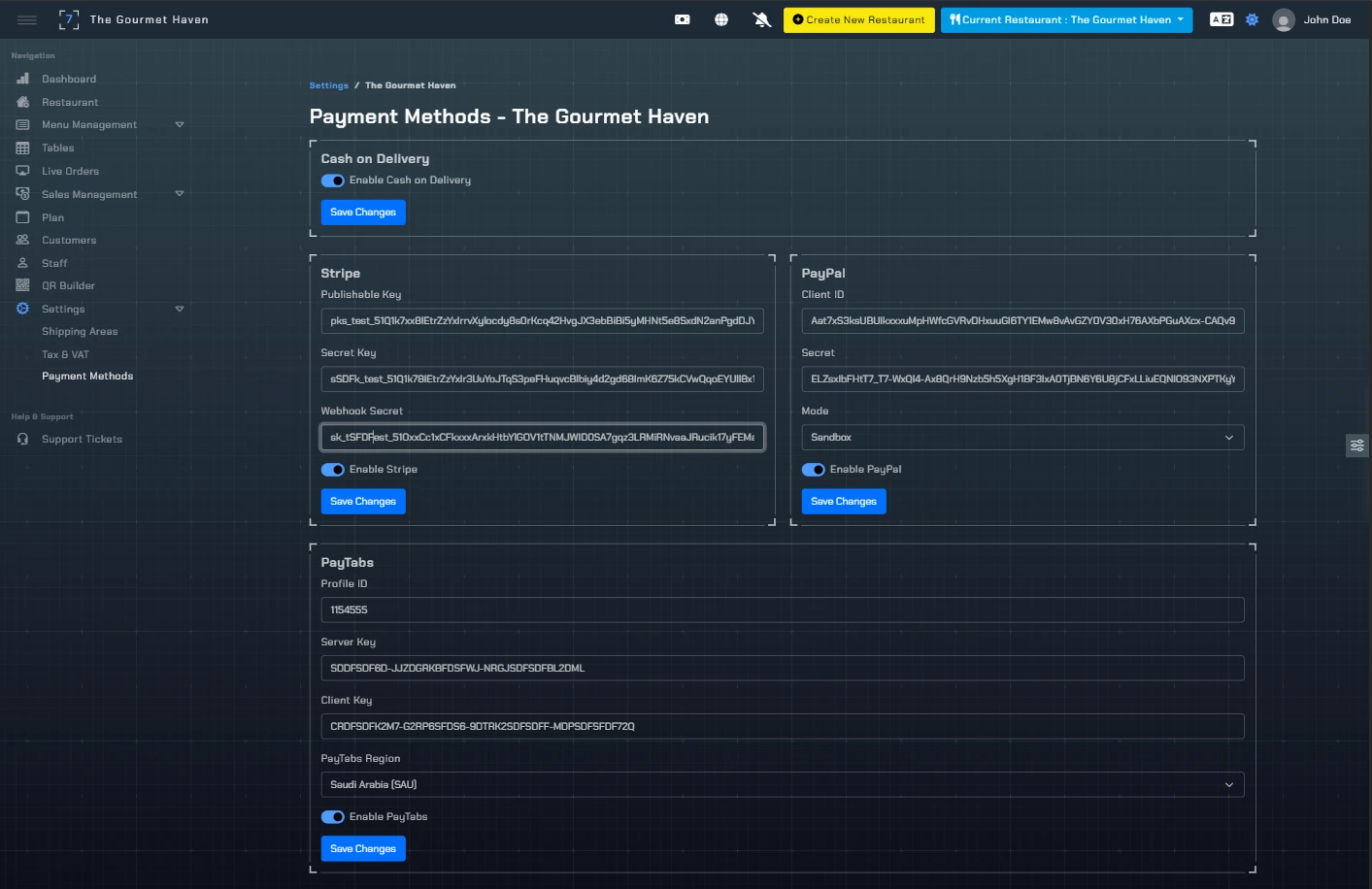Click the Support Tickets headset icon

(22, 439)
